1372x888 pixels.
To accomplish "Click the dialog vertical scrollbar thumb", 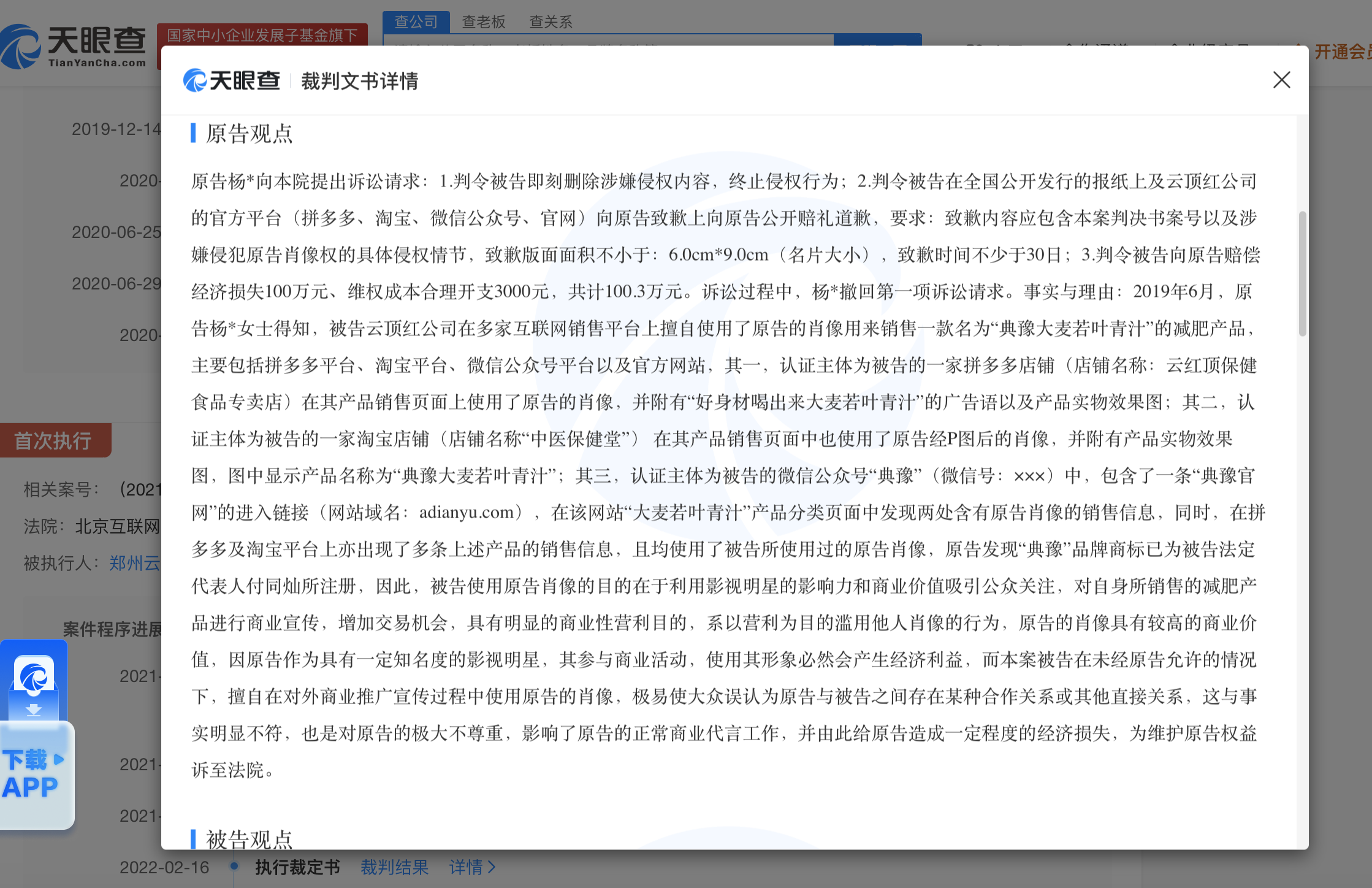I will 1302,274.
